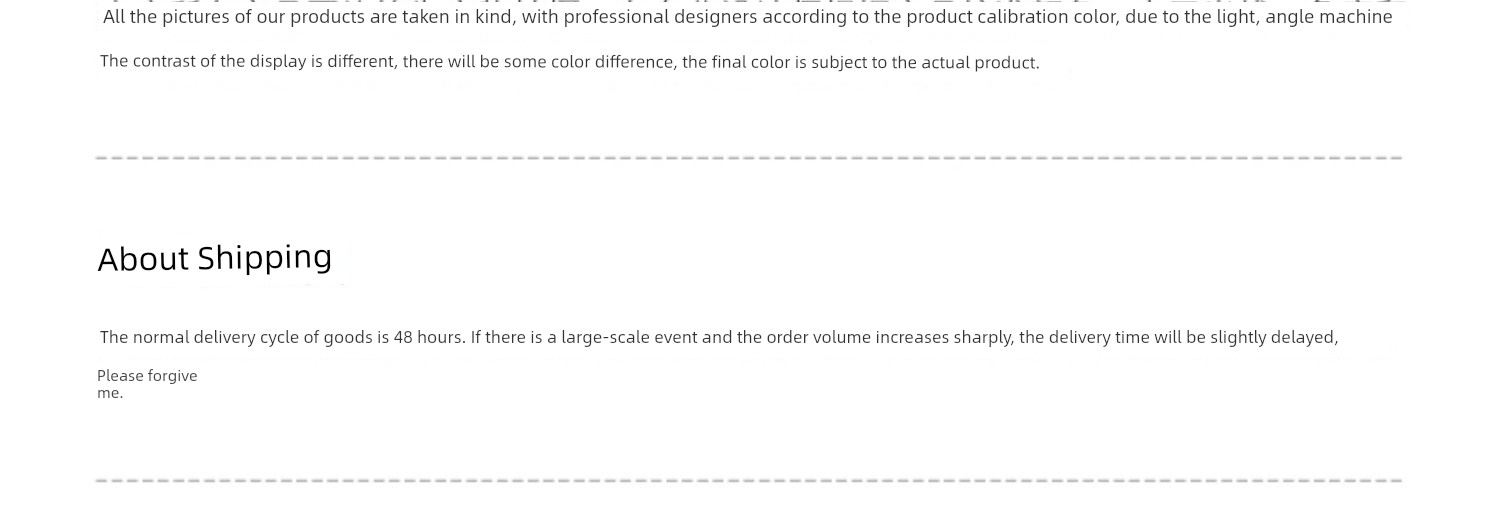Screen dimensions: 1500x518
Task: Click the 'Please forgive me.' text
Action: tap(147, 384)
